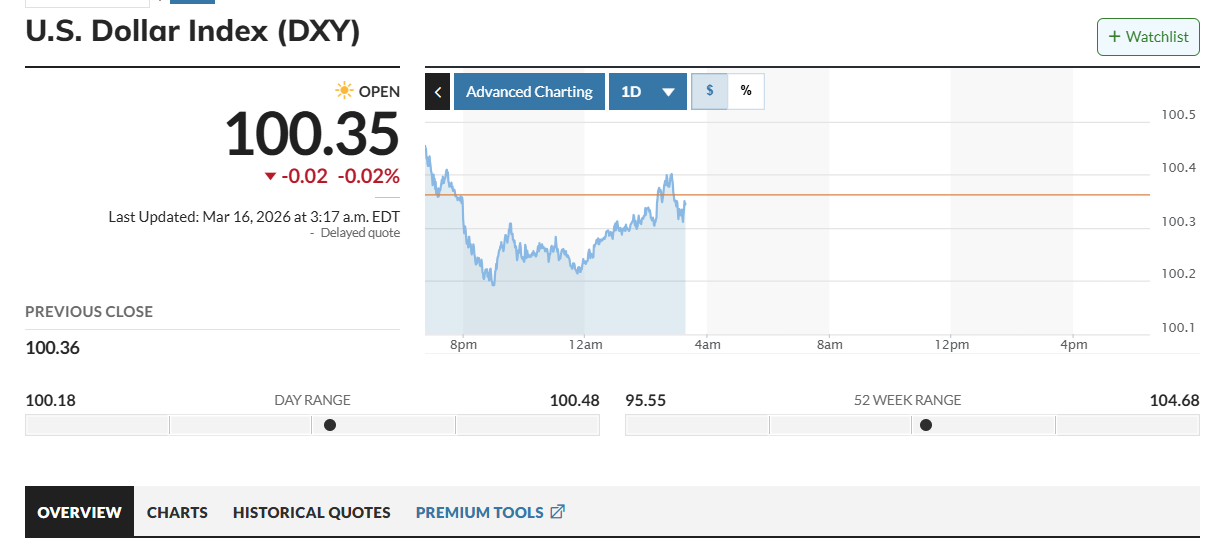Click the orange previous-close line on chart
This screenshot has width=1222, height=538.
pos(900,195)
